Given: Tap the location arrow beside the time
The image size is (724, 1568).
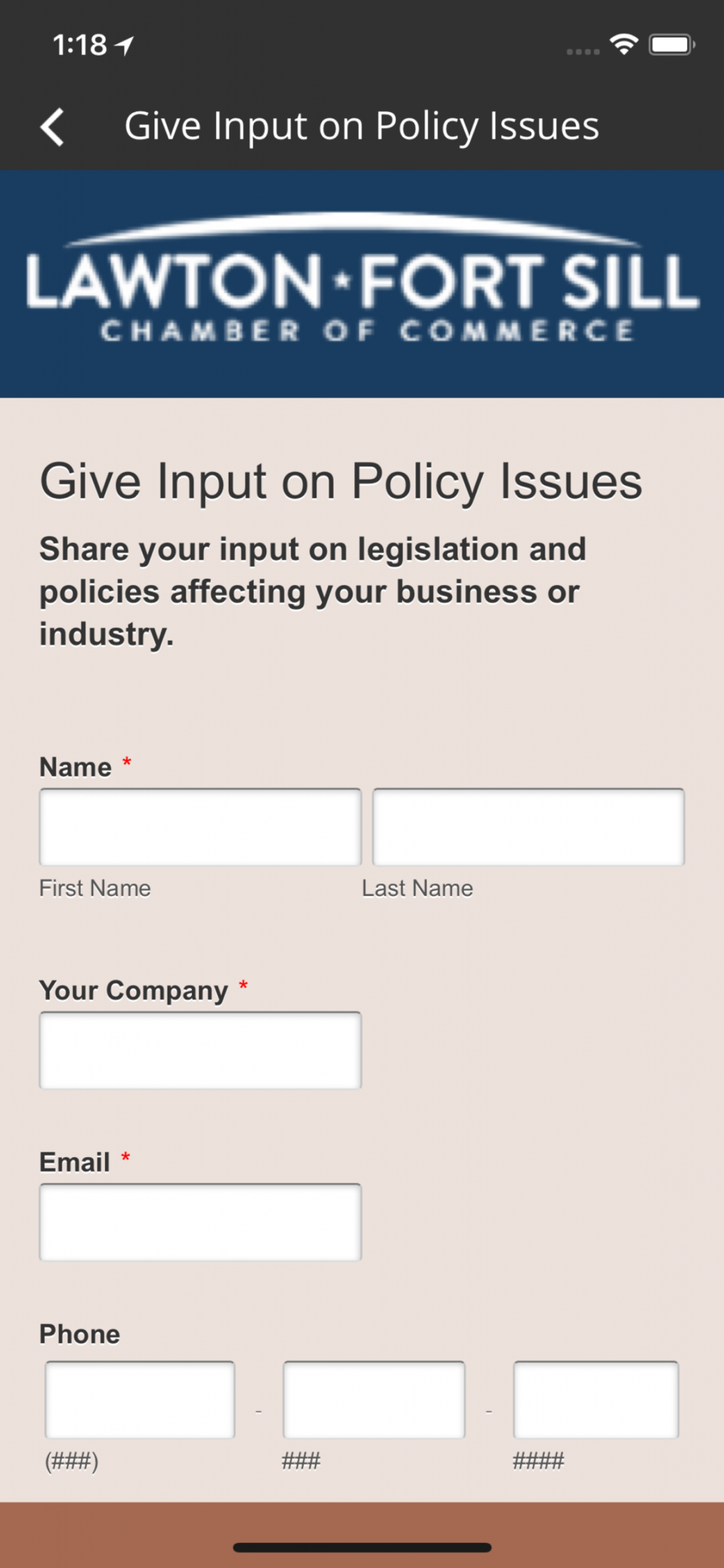Looking at the screenshot, I should [125, 45].
